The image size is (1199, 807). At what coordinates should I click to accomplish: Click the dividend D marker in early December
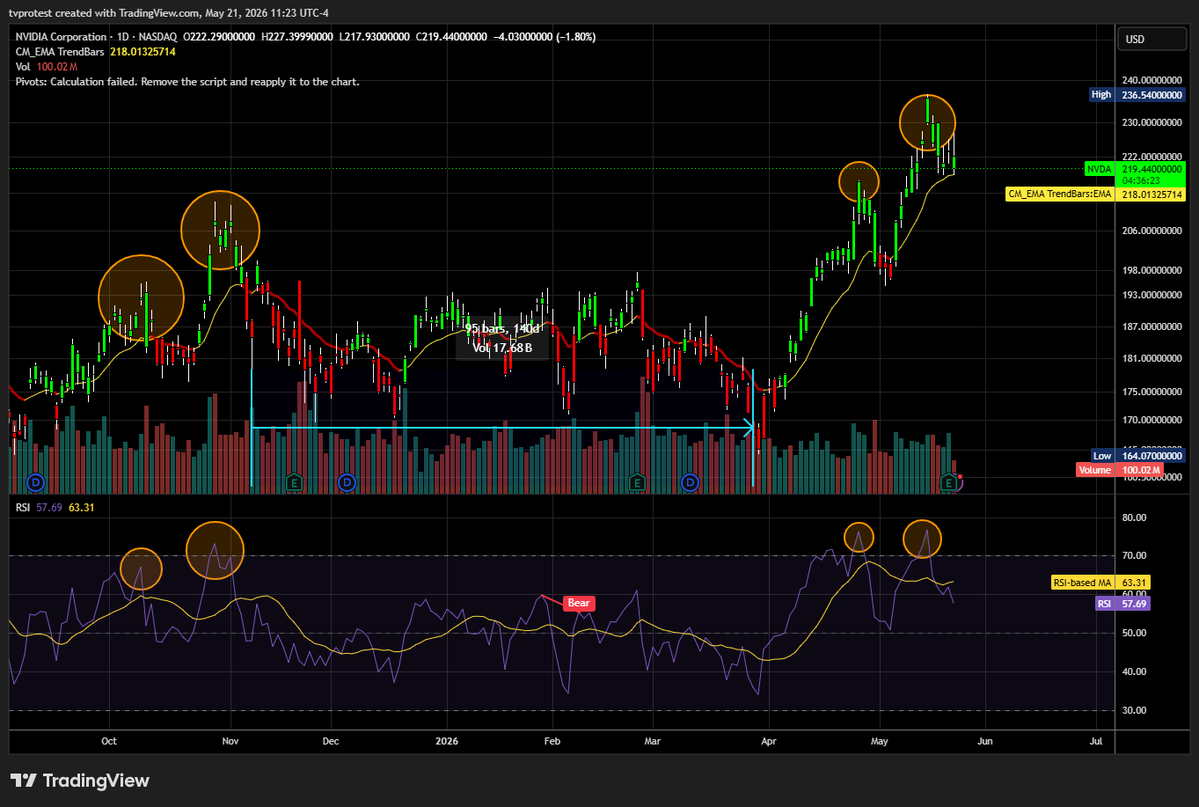(346, 482)
